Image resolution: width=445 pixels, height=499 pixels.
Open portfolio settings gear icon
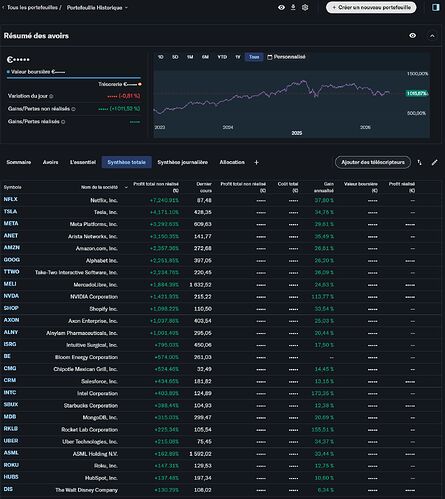(305, 7)
